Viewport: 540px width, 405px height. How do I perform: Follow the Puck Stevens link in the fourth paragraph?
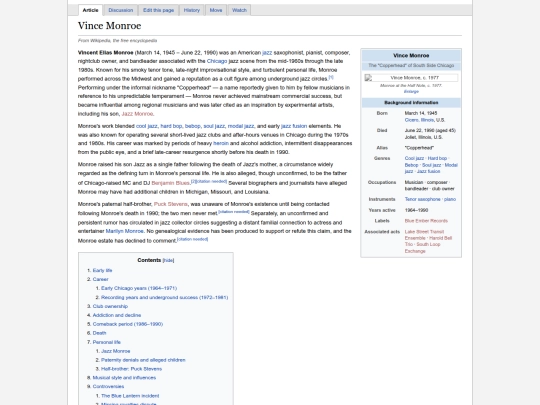pos(171,204)
